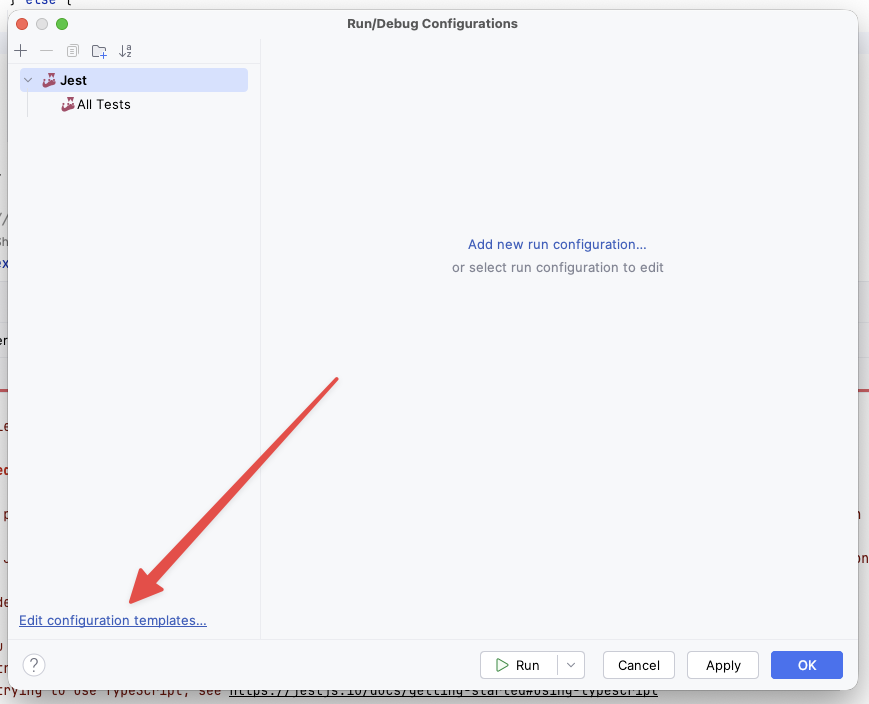Close the dialog with the red button

coord(22,23)
